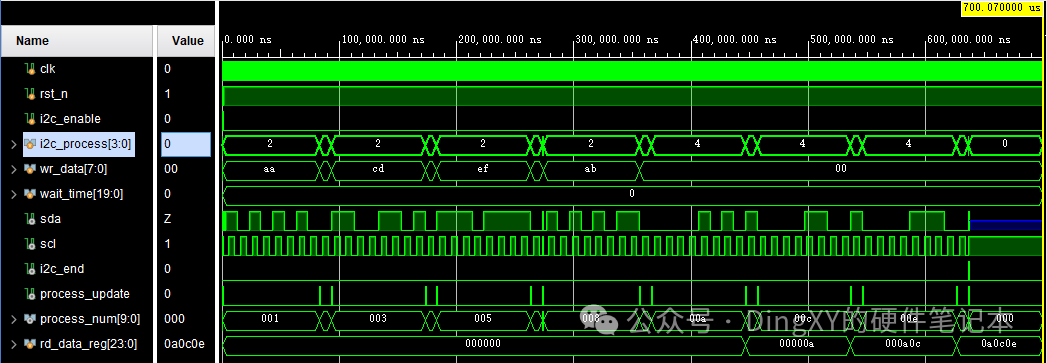Click the Value column header
Screen dimensions: 1047x363
pyautogui.click(x=187, y=41)
